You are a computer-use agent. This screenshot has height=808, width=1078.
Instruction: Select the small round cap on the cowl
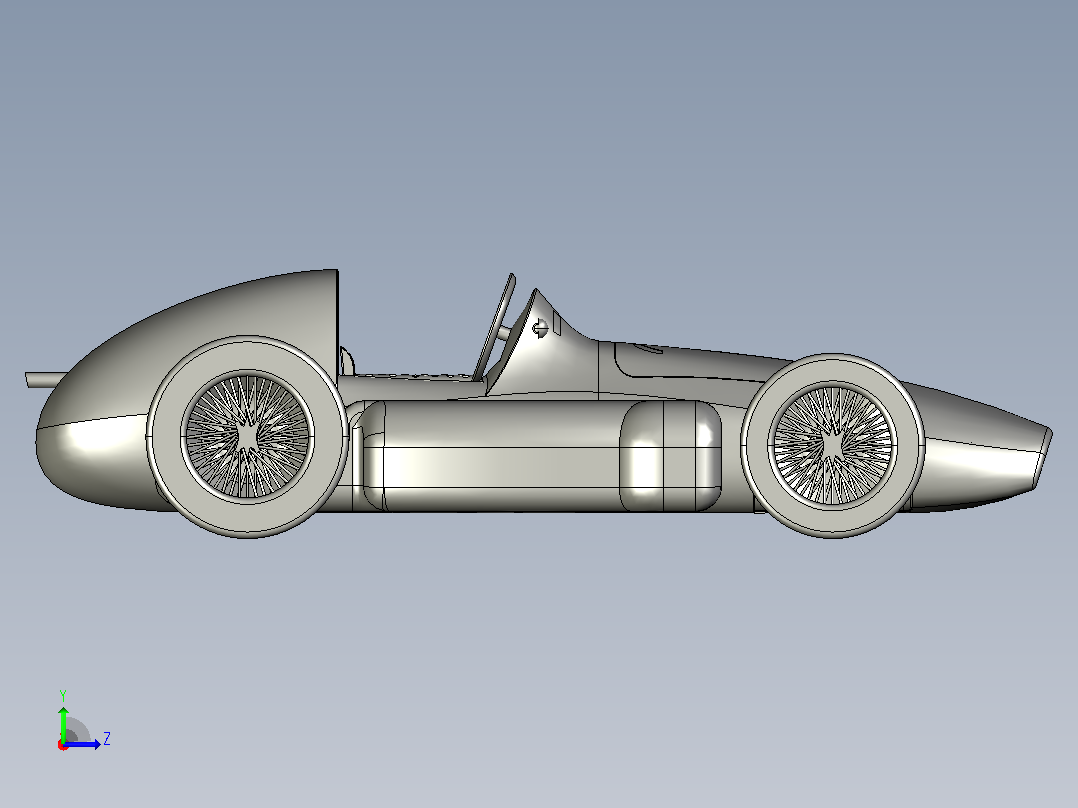(x=540, y=329)
